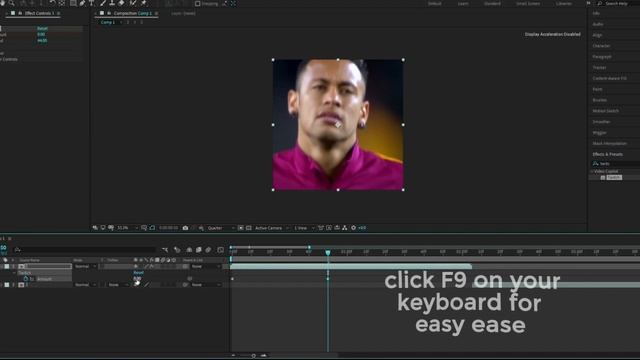Open the Composition Mini-Flowchart icon
The height and width of the screenshot is (360, 640).
(165, 250)
